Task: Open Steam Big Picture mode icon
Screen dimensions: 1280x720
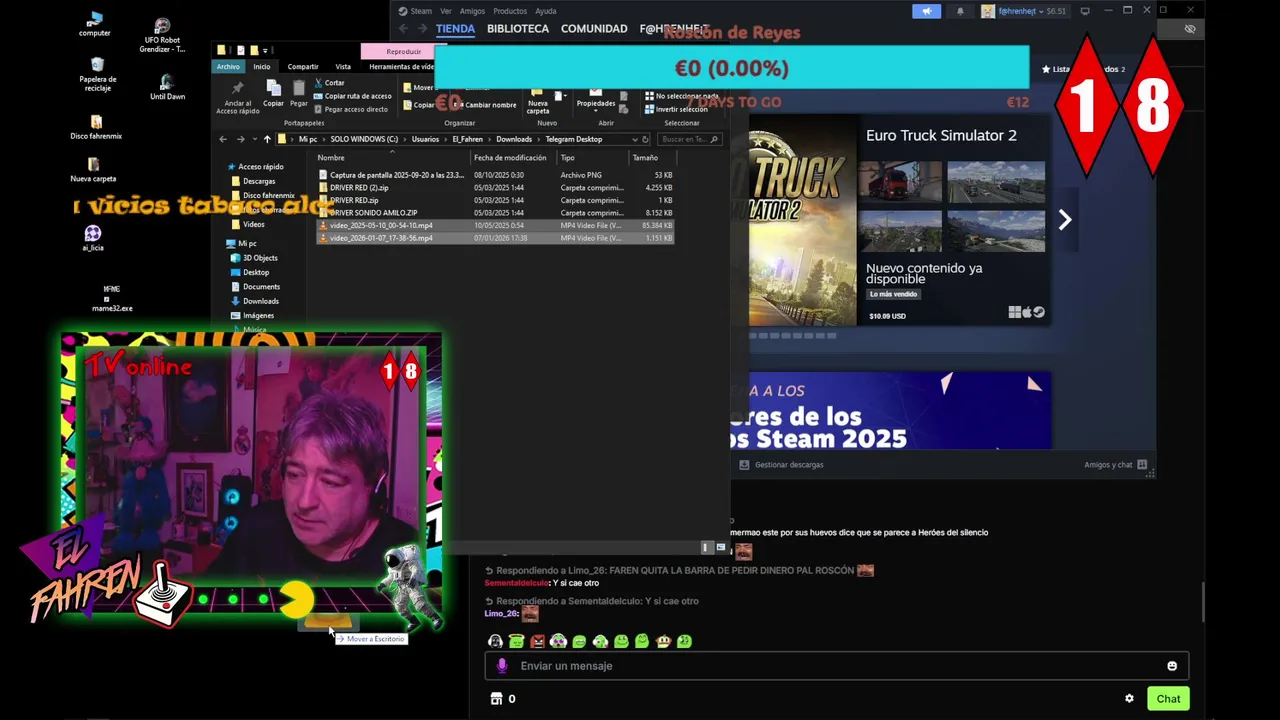Action: point(1085,11)
